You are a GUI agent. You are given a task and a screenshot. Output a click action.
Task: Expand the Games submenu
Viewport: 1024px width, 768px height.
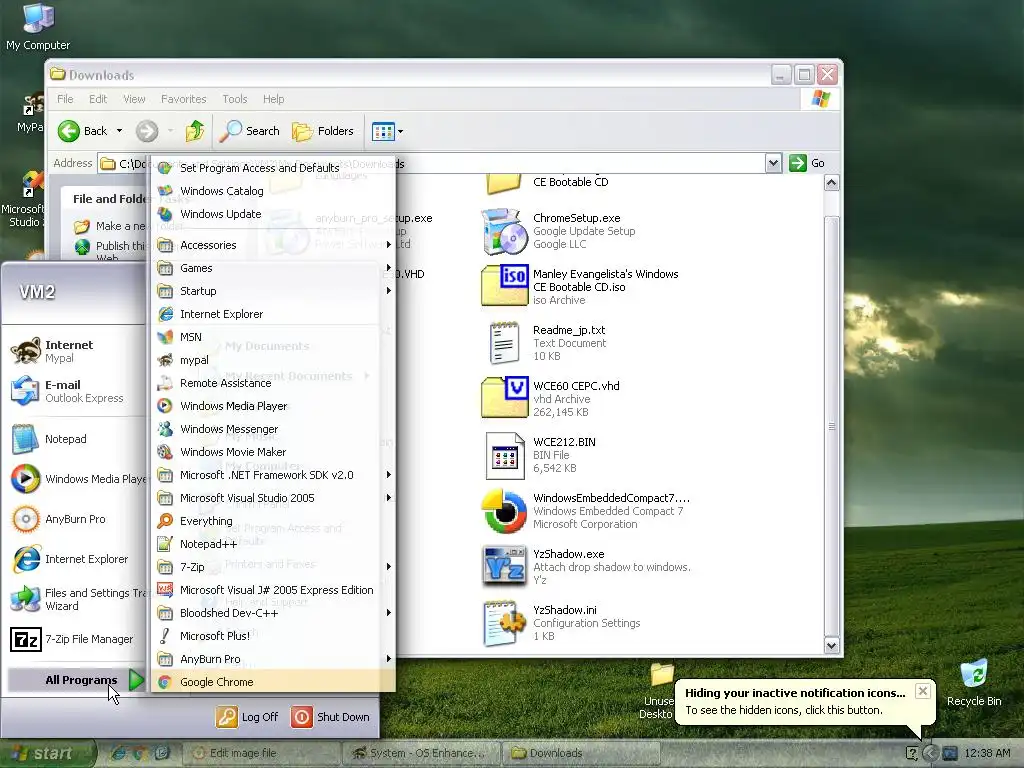[273, 268]
